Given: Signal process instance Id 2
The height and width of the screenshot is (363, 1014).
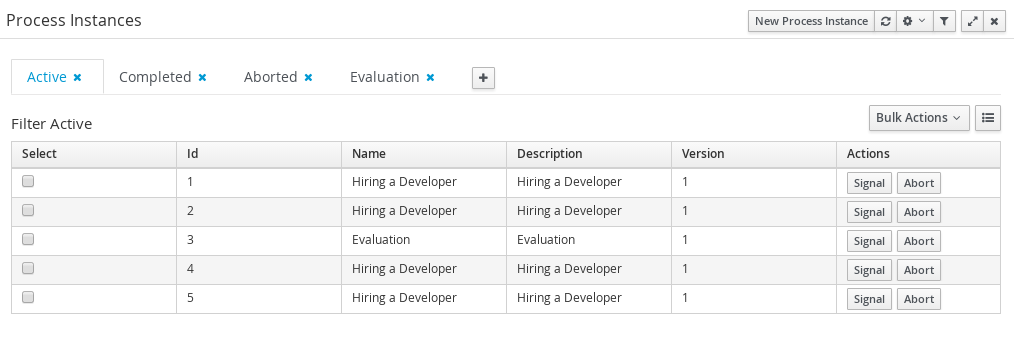Looking at the screenshot, I should click(x=869, y=212).
